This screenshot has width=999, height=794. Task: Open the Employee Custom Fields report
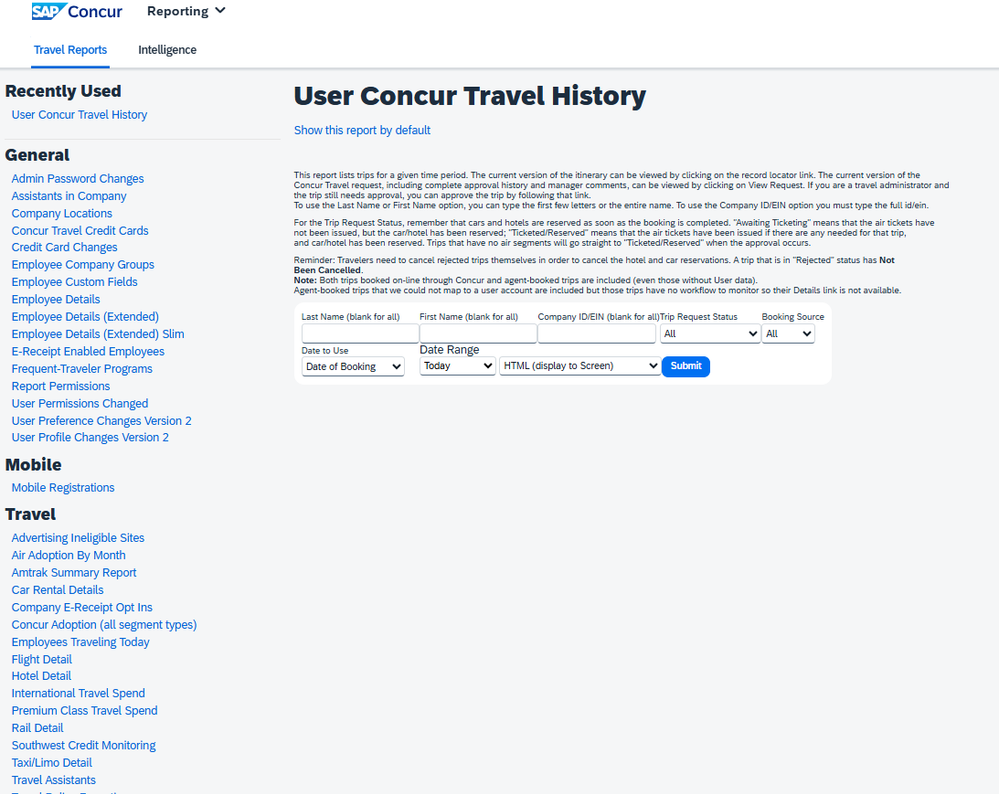(x=75, y=282)
